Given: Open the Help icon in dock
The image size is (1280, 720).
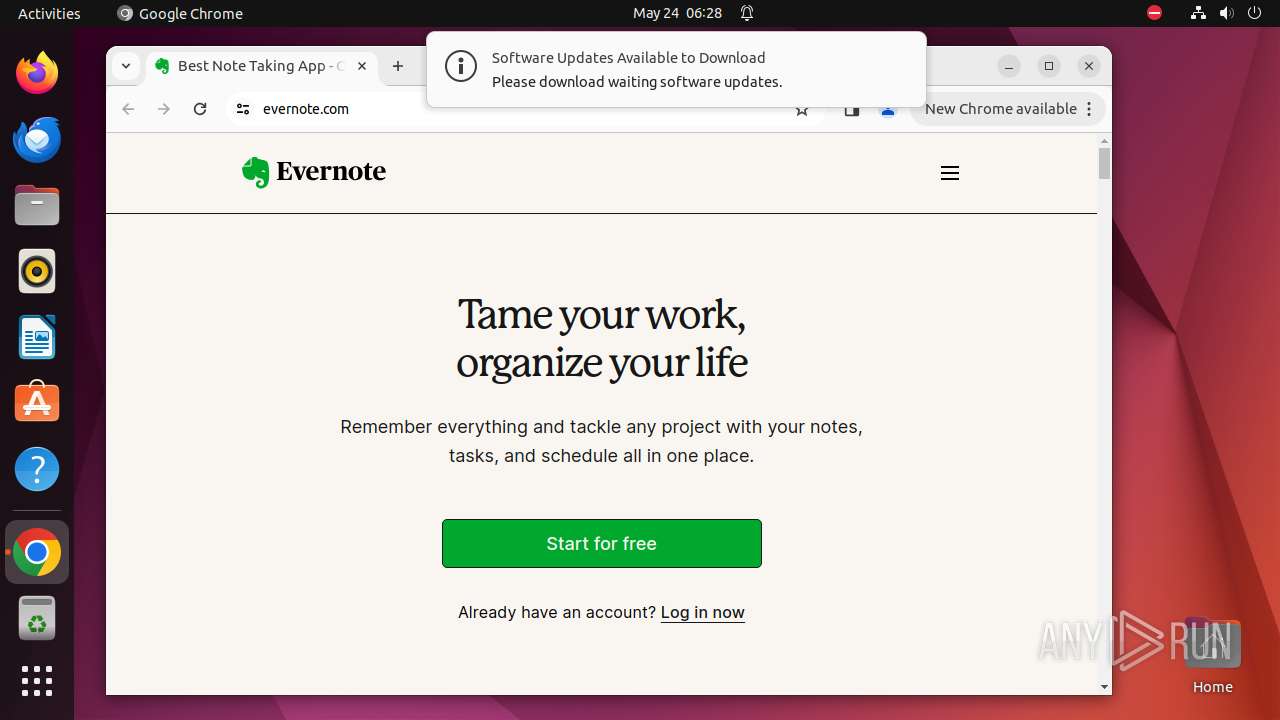Looking at the screenshot, I should click(37, 469).
